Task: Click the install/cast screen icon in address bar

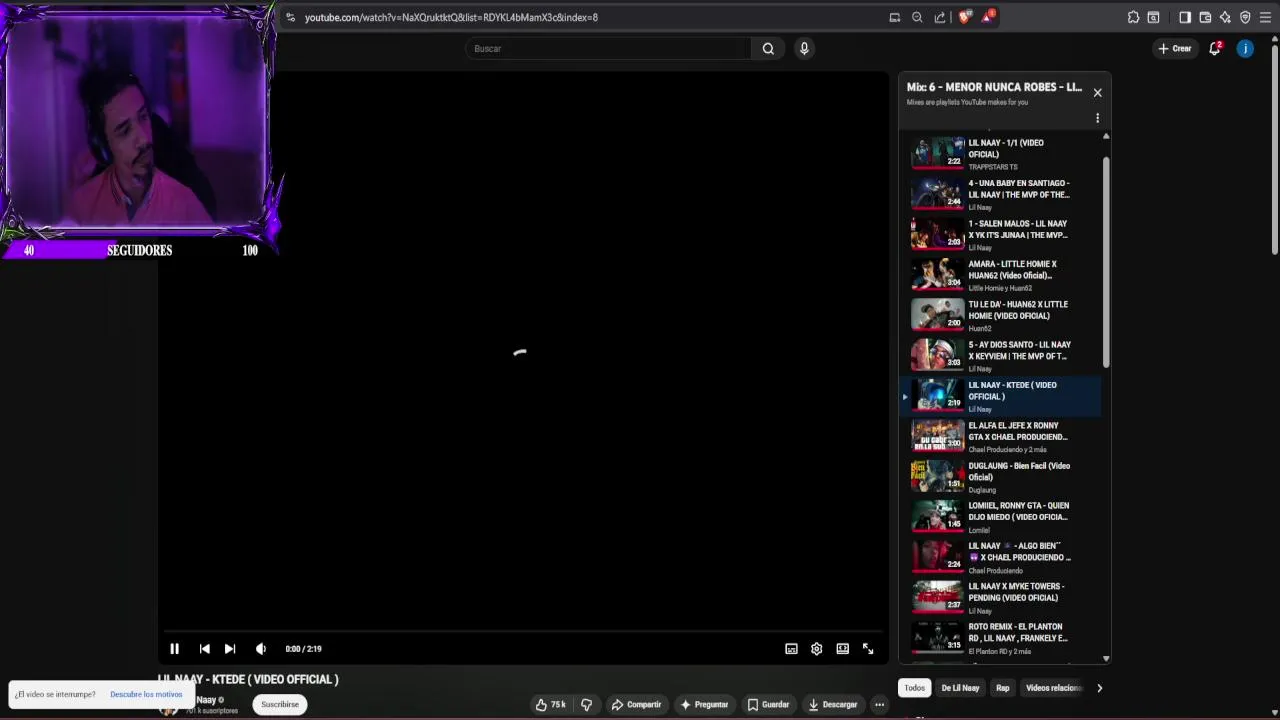Action: tap(895, 17)
